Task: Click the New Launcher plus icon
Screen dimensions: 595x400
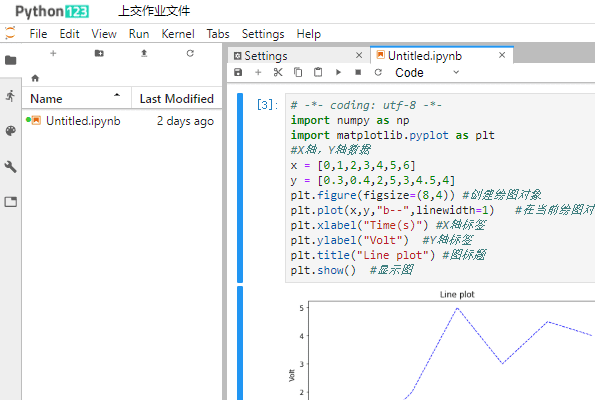Action: coord(53,54)
